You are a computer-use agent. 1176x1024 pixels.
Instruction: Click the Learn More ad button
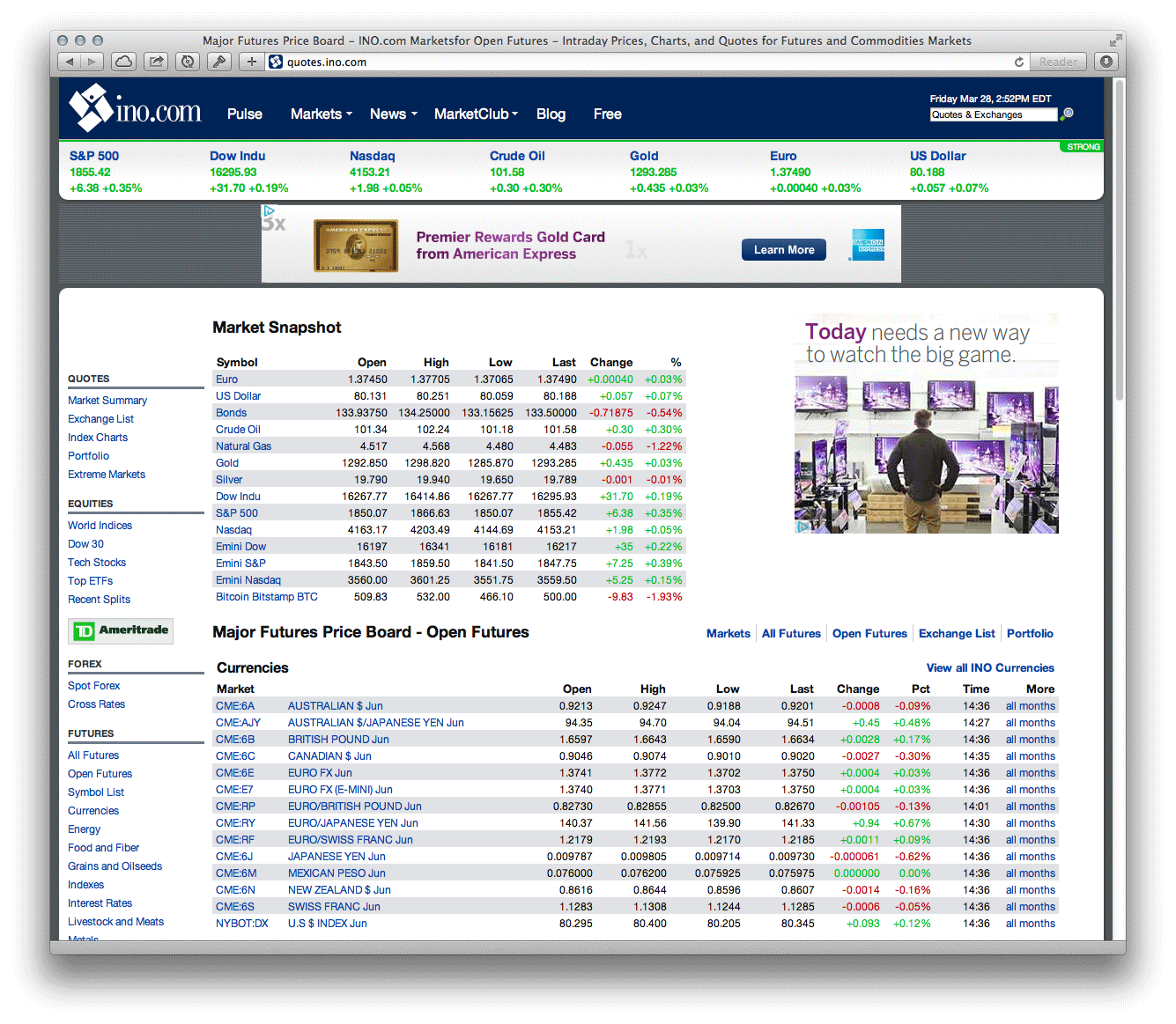click(783, 250)
